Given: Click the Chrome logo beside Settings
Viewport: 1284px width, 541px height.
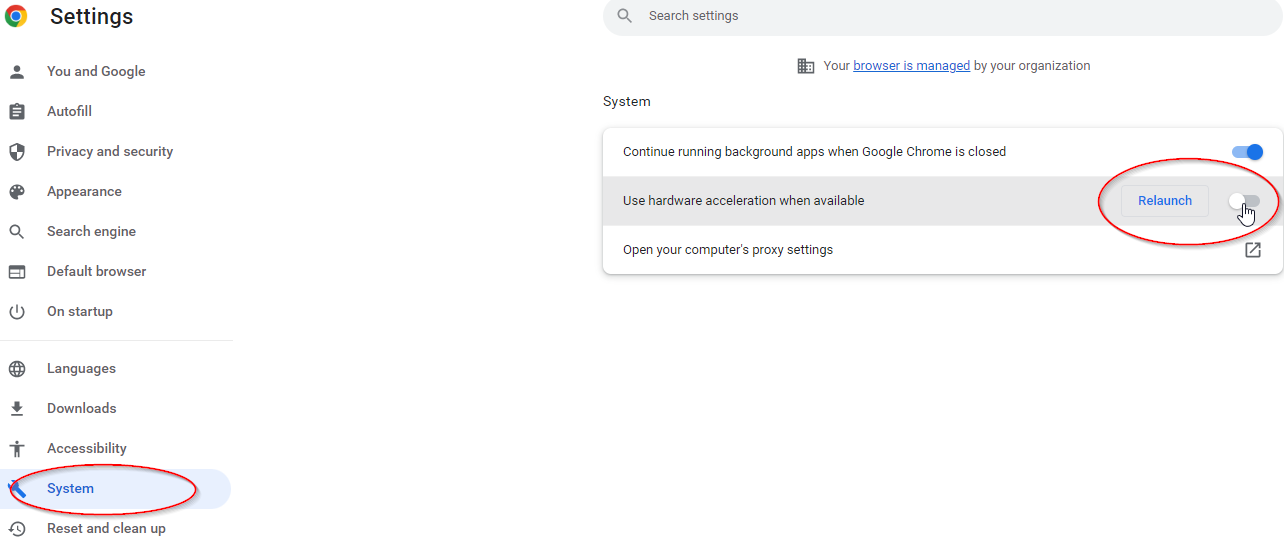Looking at the screenshot, I should point(16,16).
